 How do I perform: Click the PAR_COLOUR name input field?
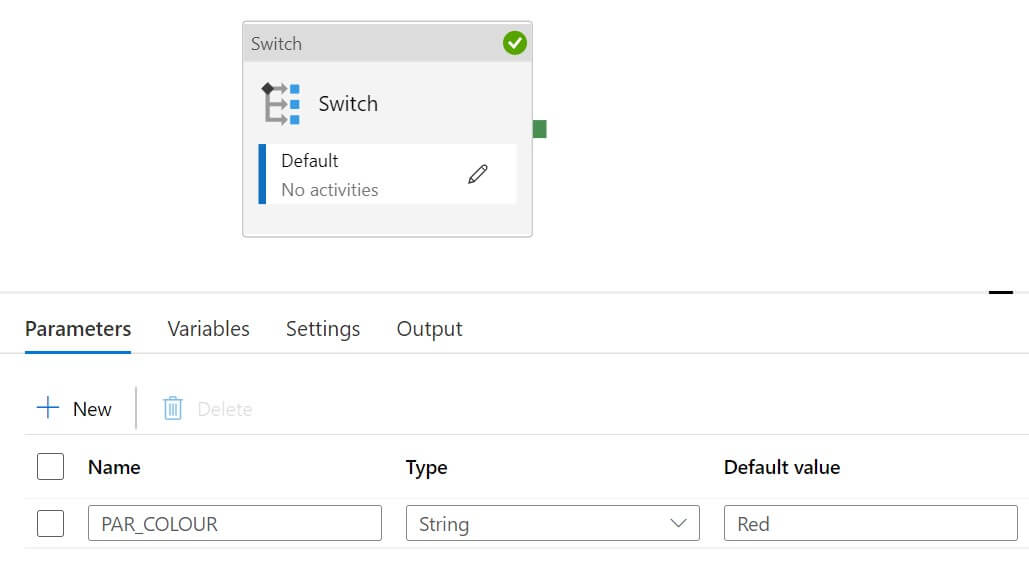(x=235, y=523)
